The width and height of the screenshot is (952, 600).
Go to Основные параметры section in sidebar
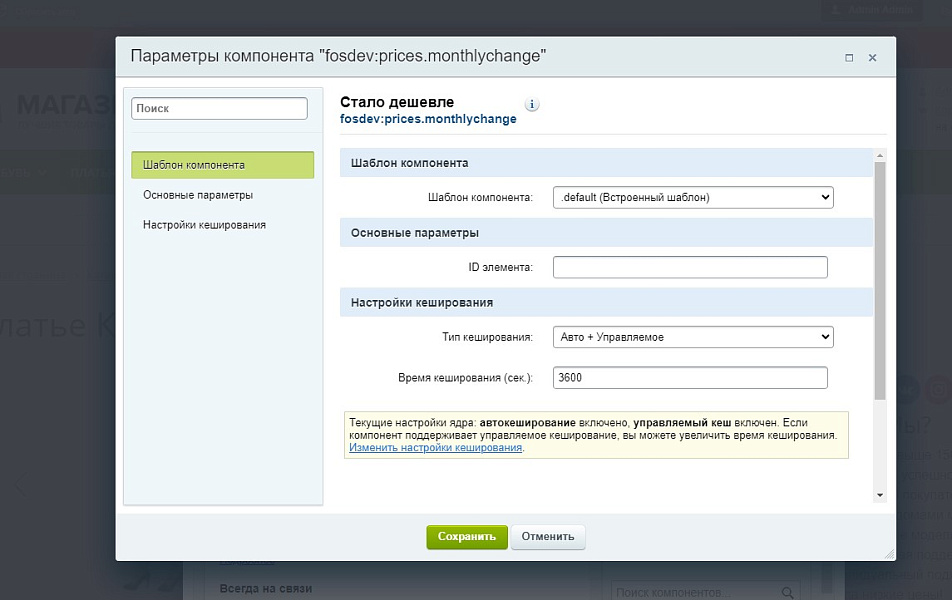[198, 195]
